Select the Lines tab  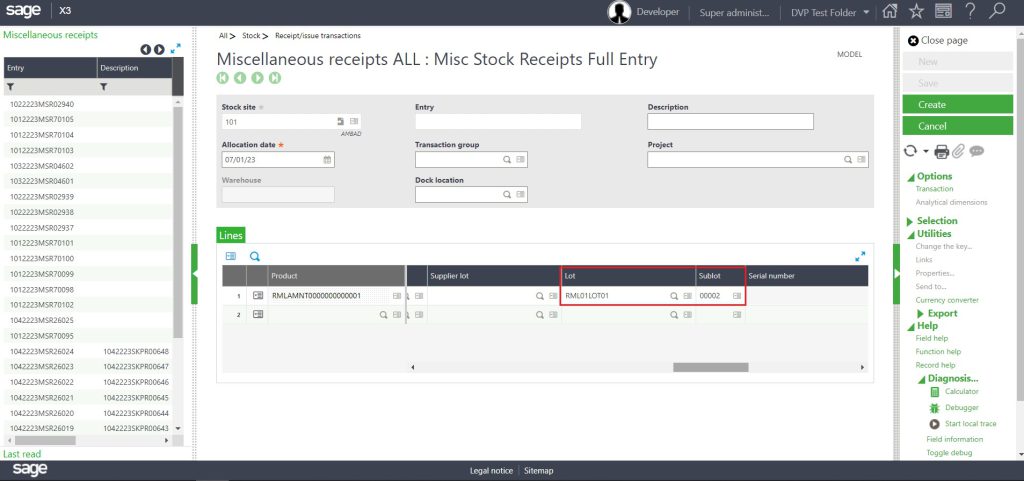(x=231, y=235)
